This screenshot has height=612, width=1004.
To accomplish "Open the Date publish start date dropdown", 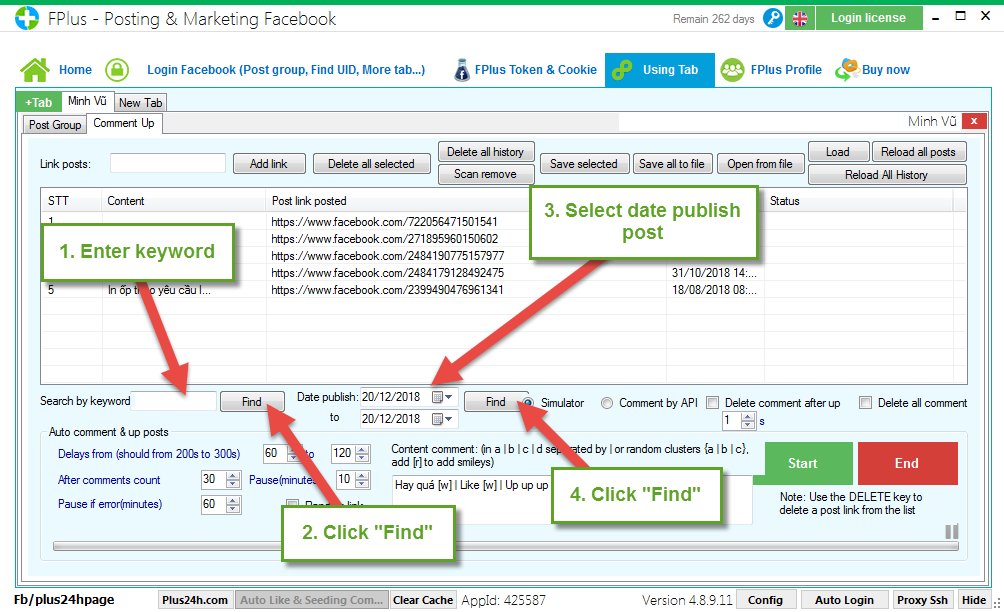I will 442,397.
